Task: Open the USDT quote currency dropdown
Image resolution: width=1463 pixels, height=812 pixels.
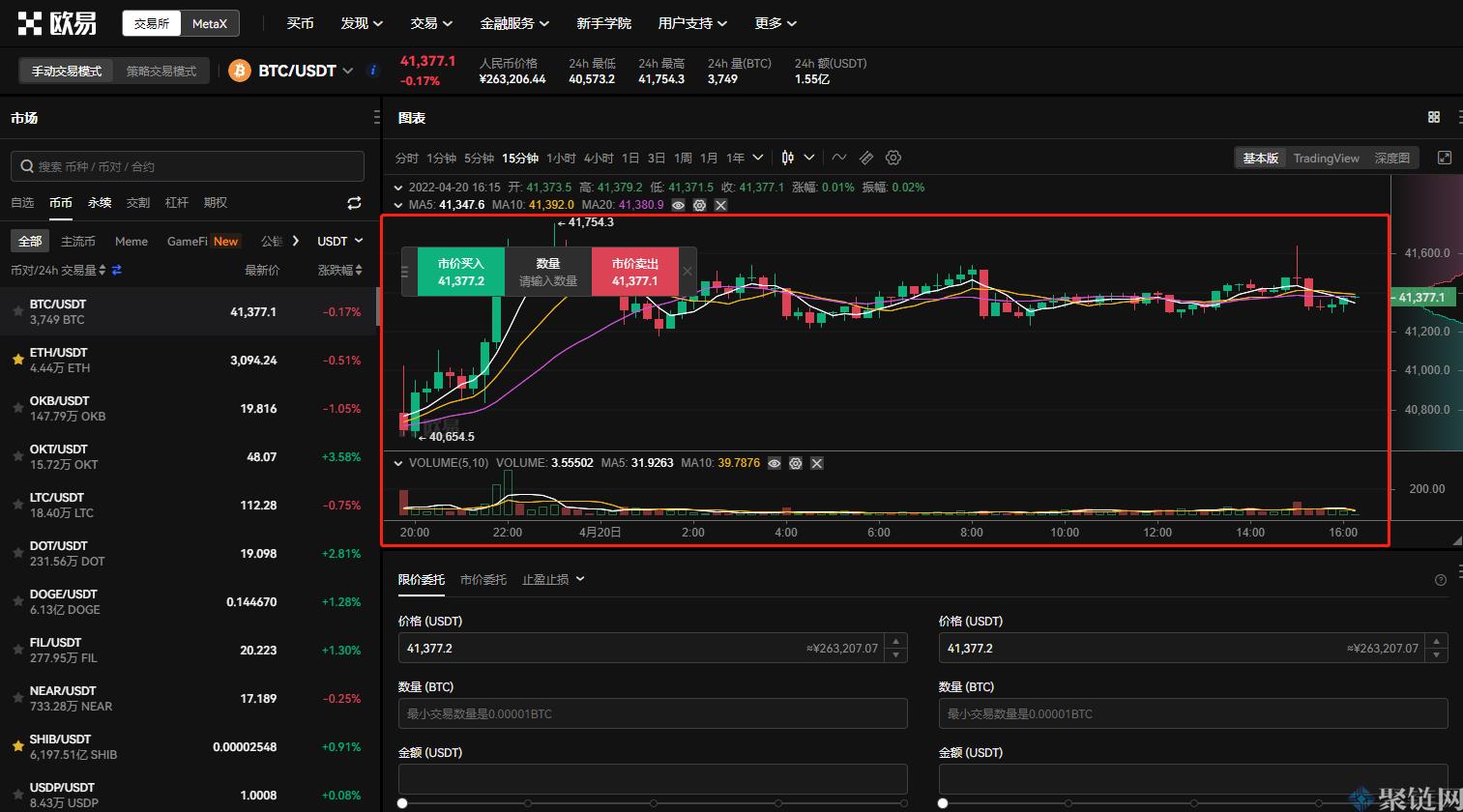Action: click(x=339, y=241)
